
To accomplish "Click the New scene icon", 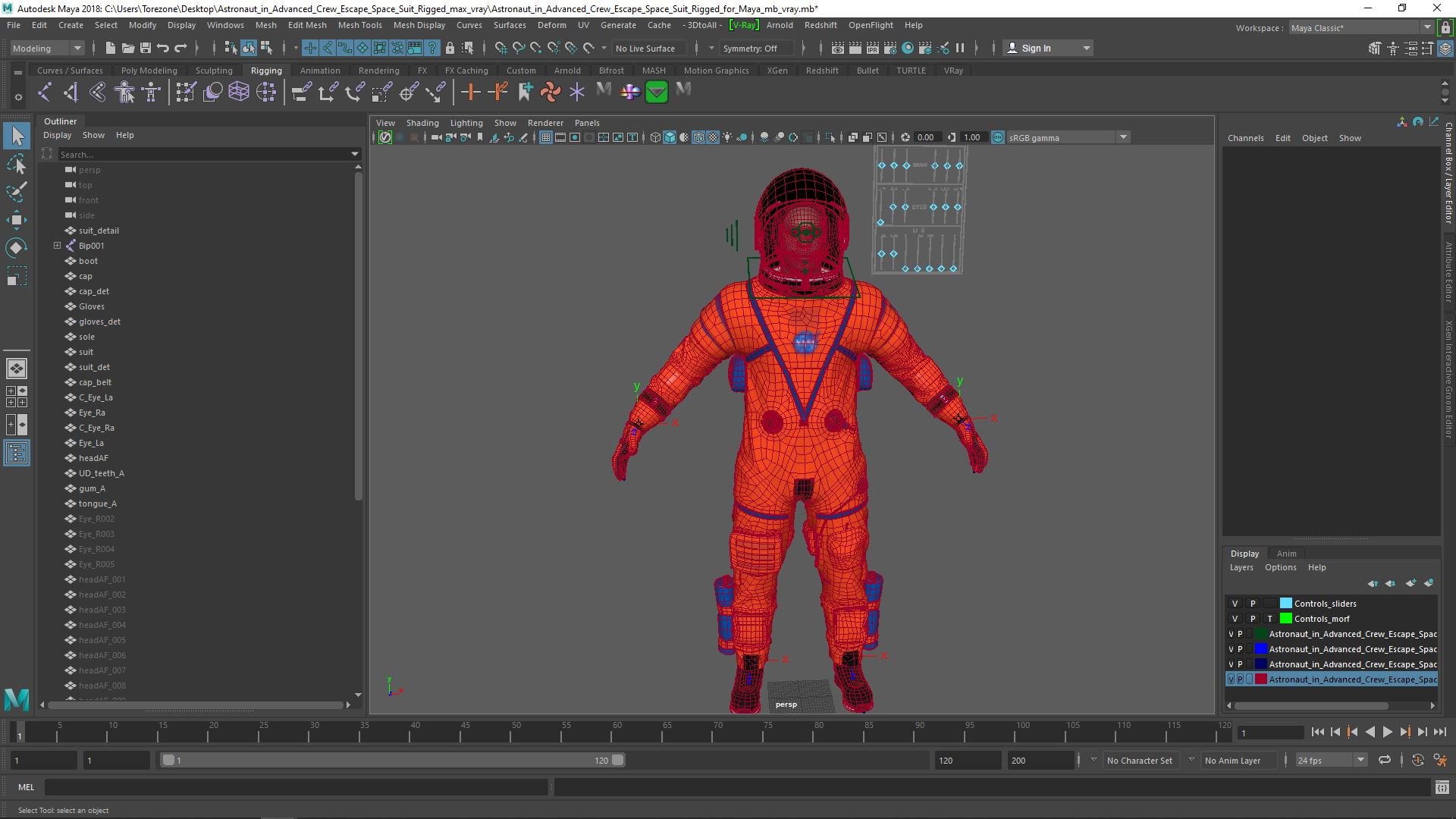I will coord(110,48).
